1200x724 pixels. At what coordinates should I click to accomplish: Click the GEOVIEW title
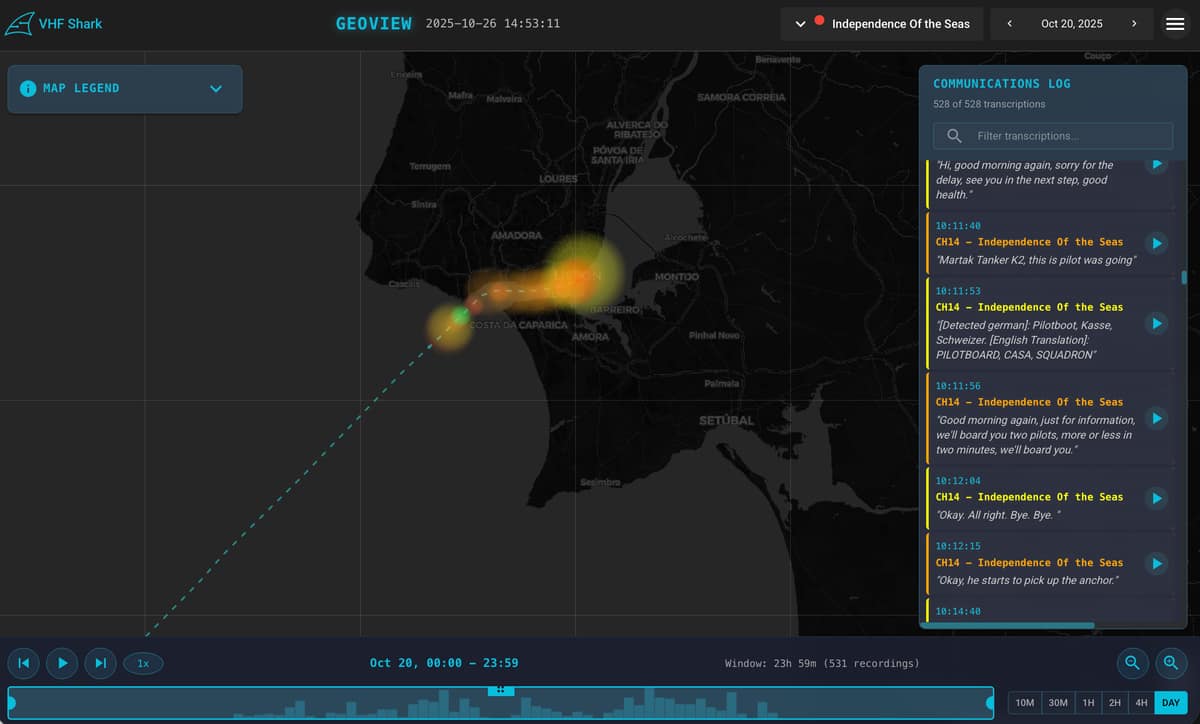pyautogui.click(x=373, y=23)
